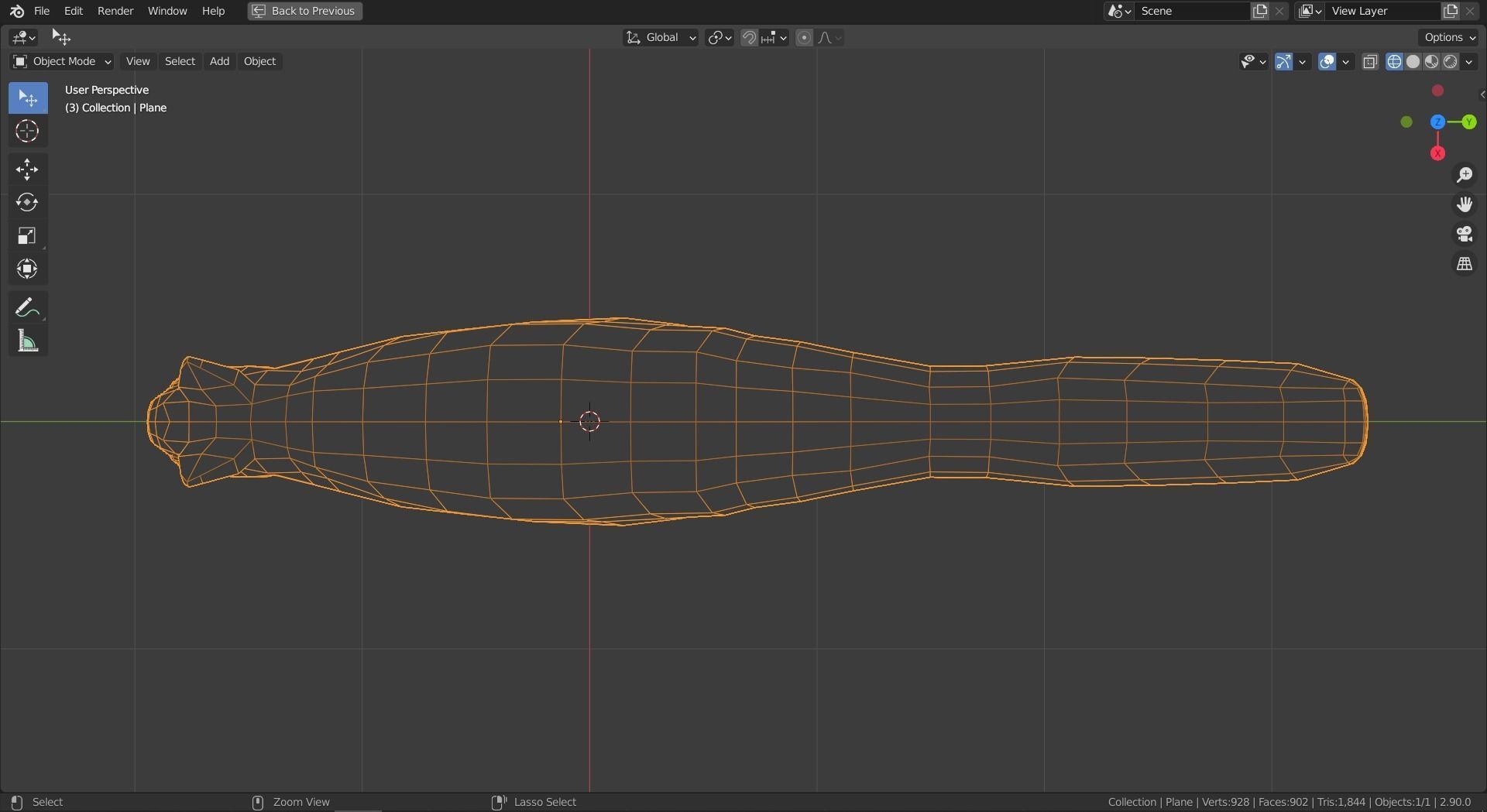
Task: Toggle the camera view icon
Action: (1464, 234)
